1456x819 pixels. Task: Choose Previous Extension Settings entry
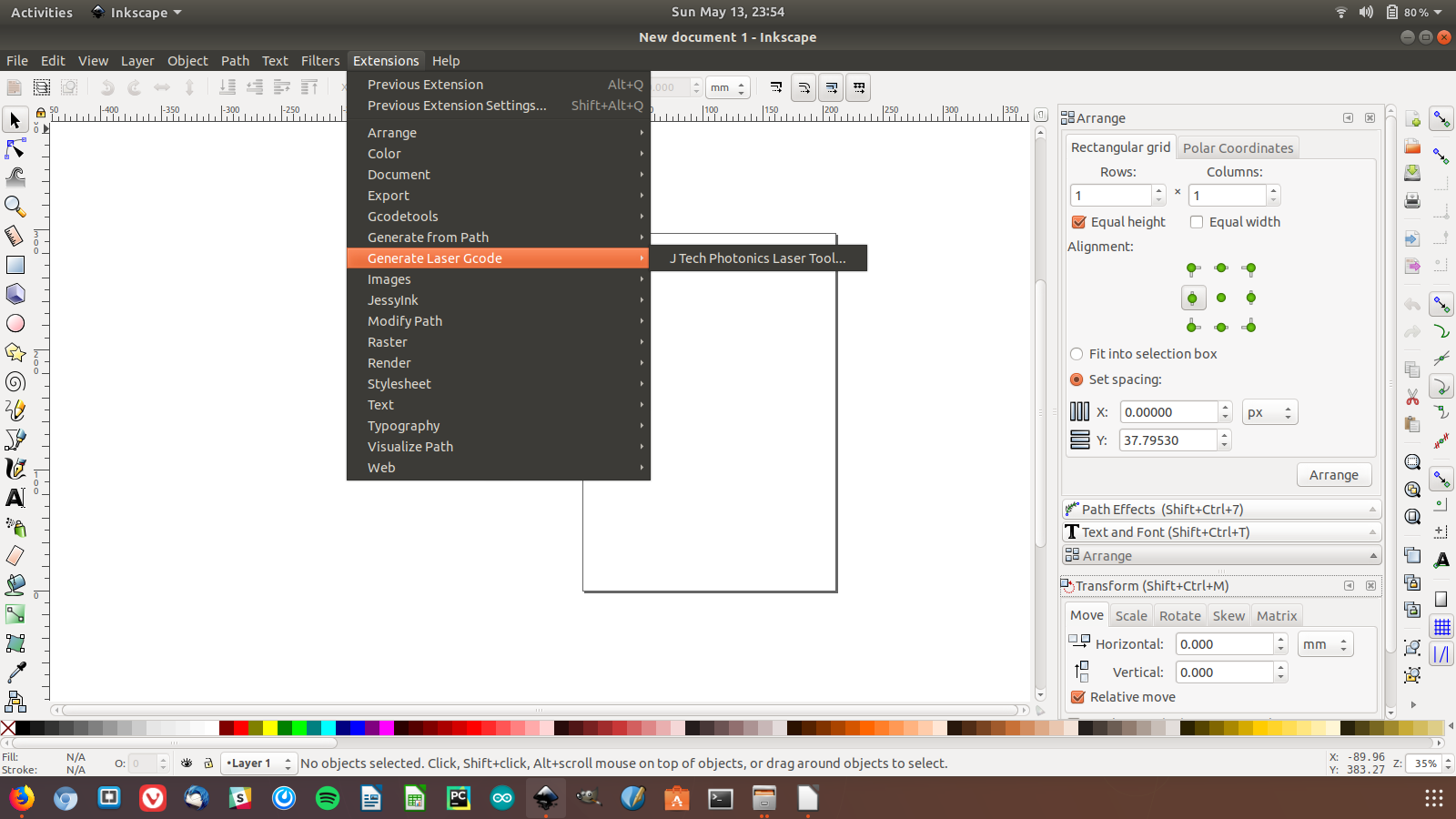pos(499,106)
